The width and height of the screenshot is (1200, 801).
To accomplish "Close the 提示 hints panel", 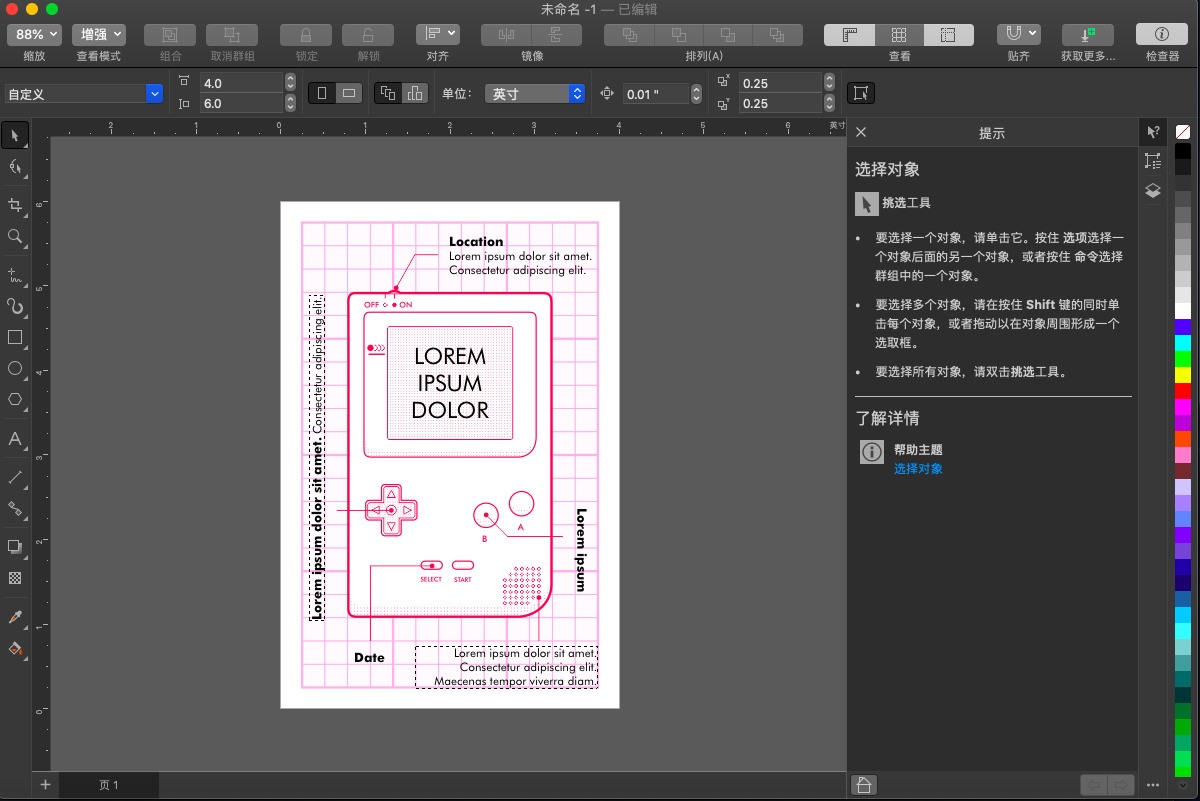I will coord(861,131).
